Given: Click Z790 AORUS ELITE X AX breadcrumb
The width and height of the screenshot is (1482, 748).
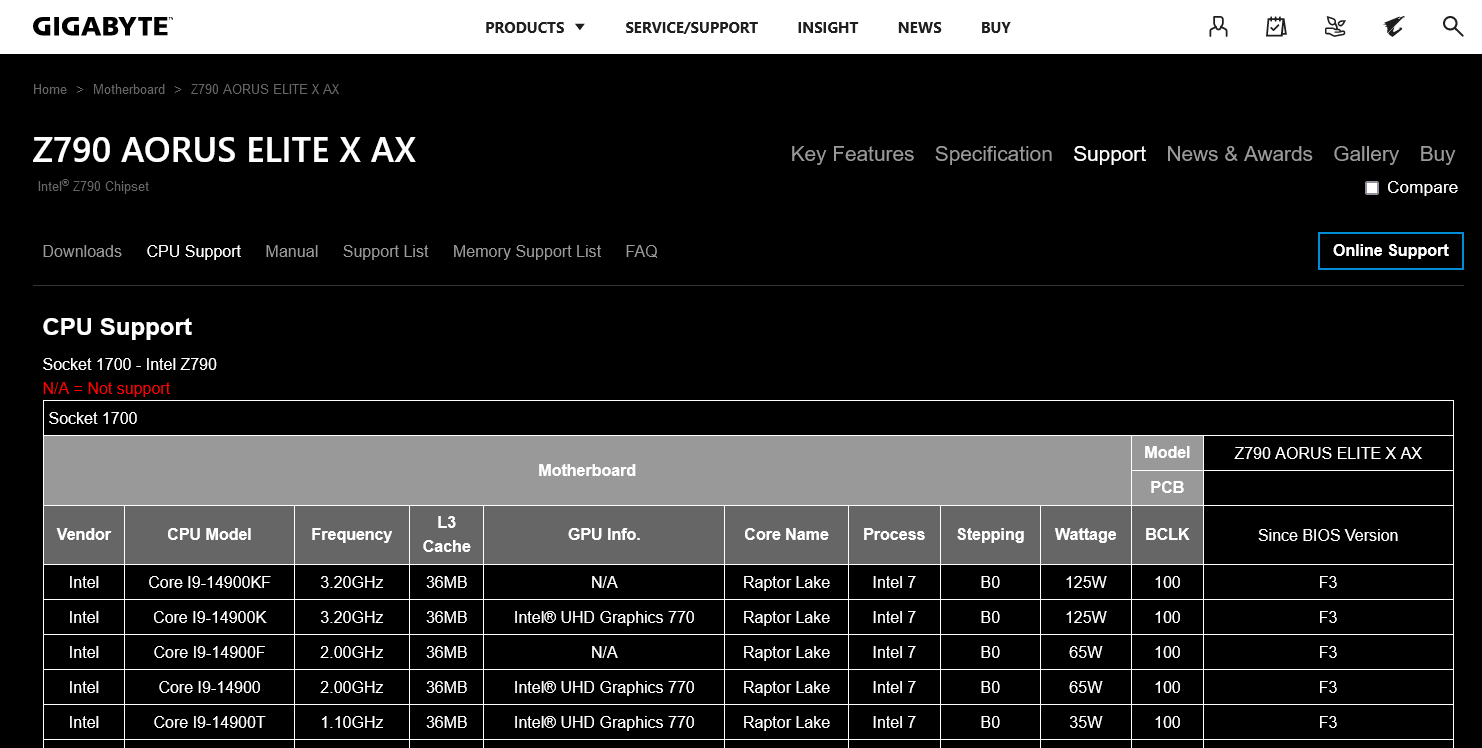Looking at the screenshot, I should [x=265, y=89].
